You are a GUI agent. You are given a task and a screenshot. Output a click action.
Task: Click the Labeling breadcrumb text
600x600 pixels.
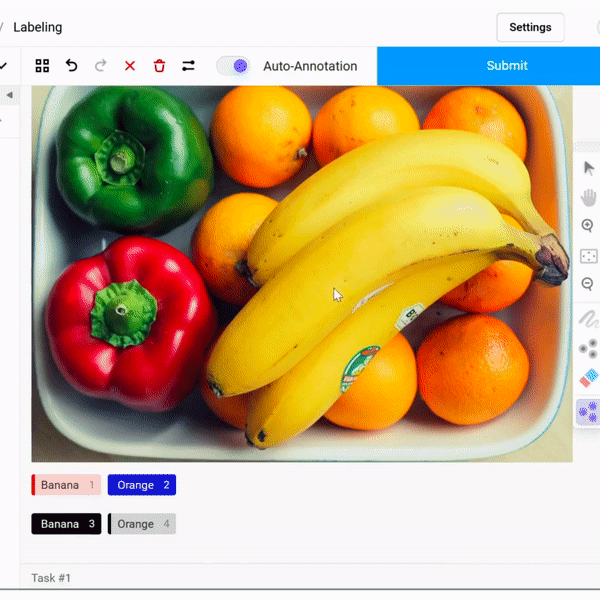pyautogui.click(x=38, y=27)
